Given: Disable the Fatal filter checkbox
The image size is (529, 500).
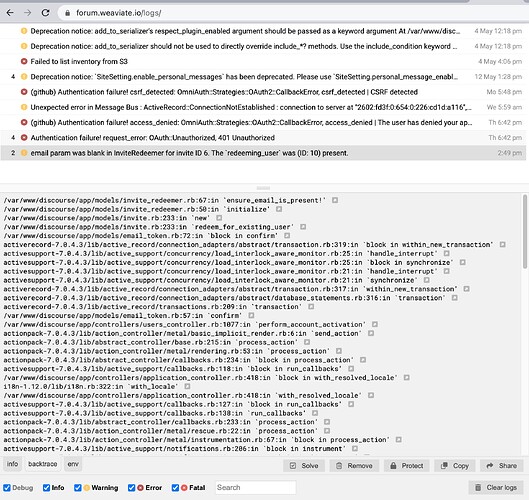Looking at the screenshot, I should coord(175,488).
